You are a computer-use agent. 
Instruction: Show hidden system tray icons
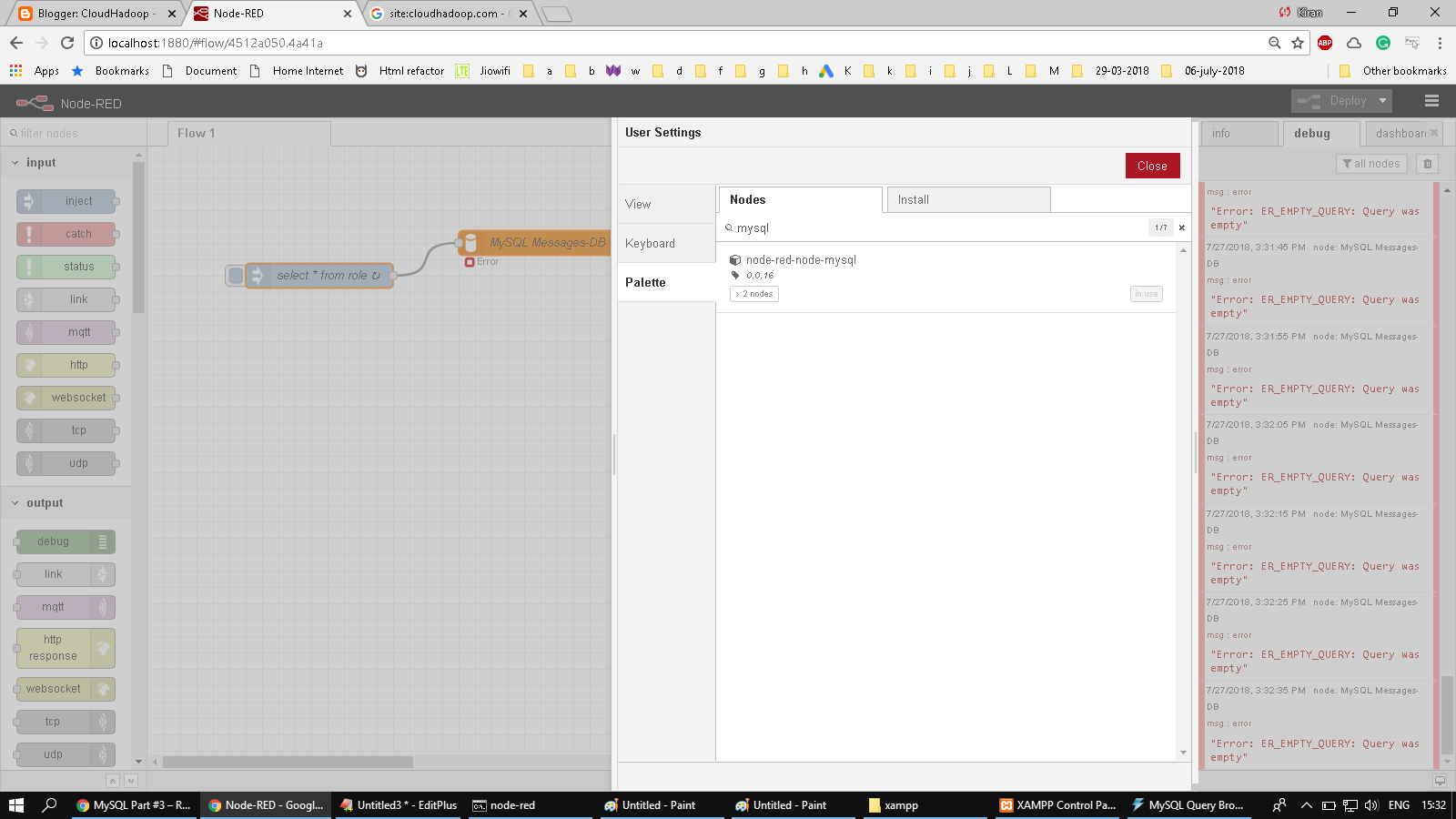point(1307,805)
